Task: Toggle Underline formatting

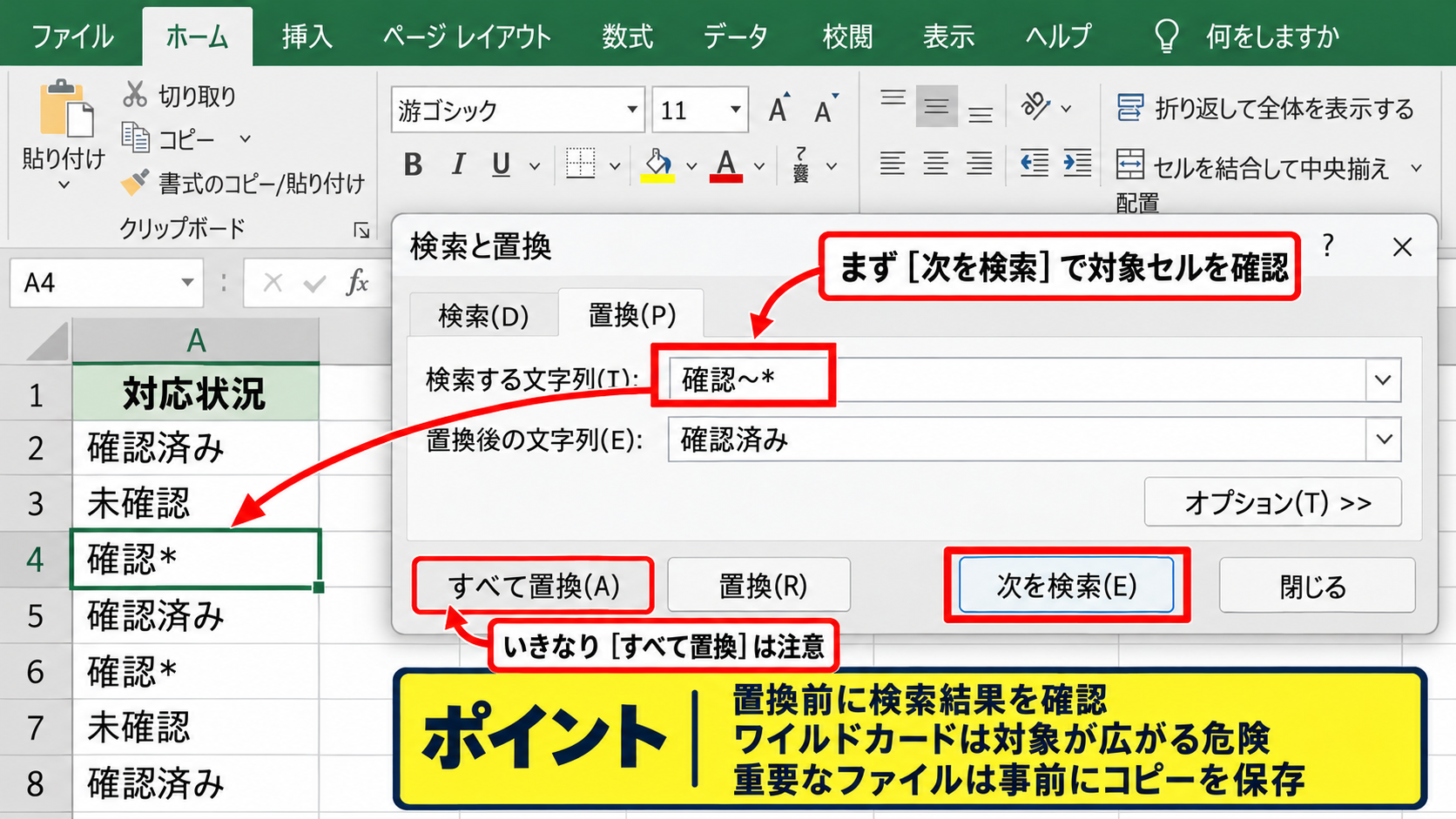Action: pyautogui.click(x=501, y=164)
